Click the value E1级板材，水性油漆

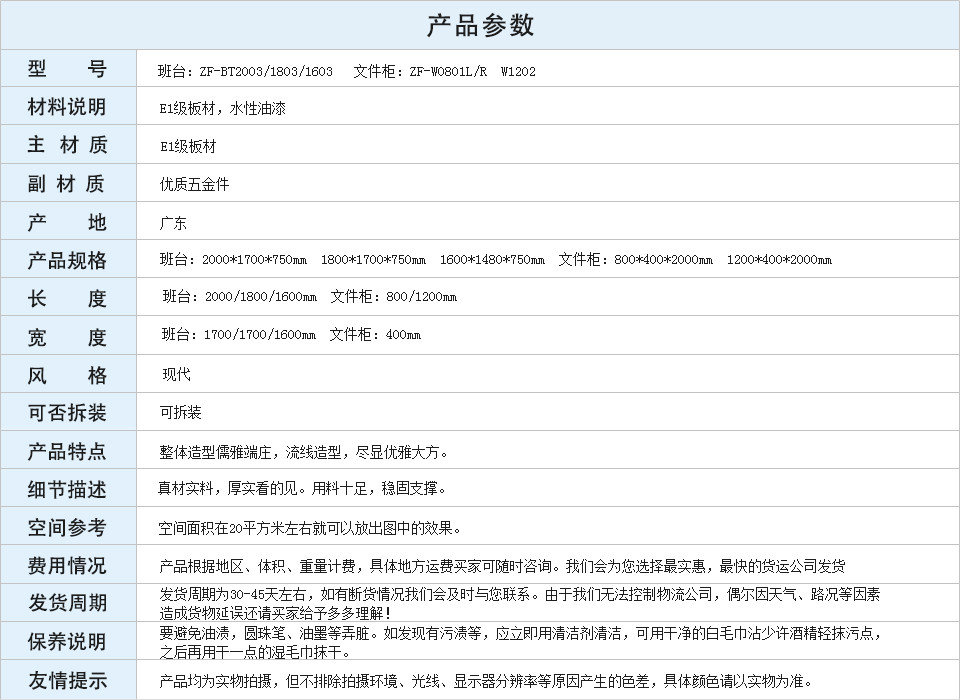[223, 109]
